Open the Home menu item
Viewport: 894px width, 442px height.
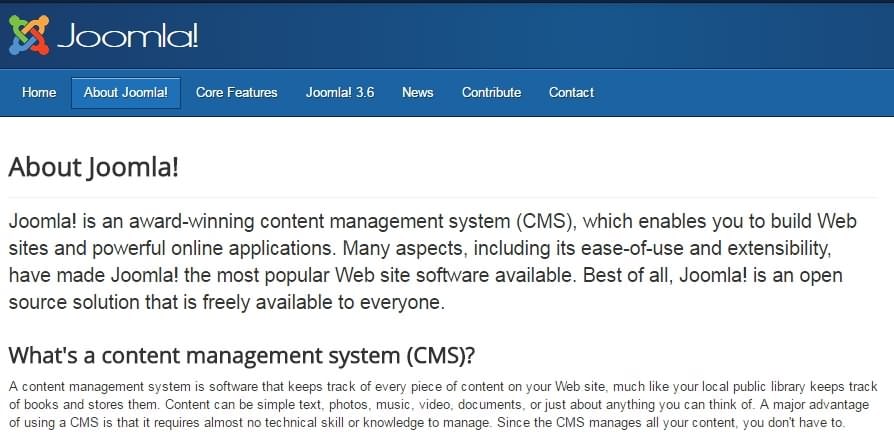39,92
